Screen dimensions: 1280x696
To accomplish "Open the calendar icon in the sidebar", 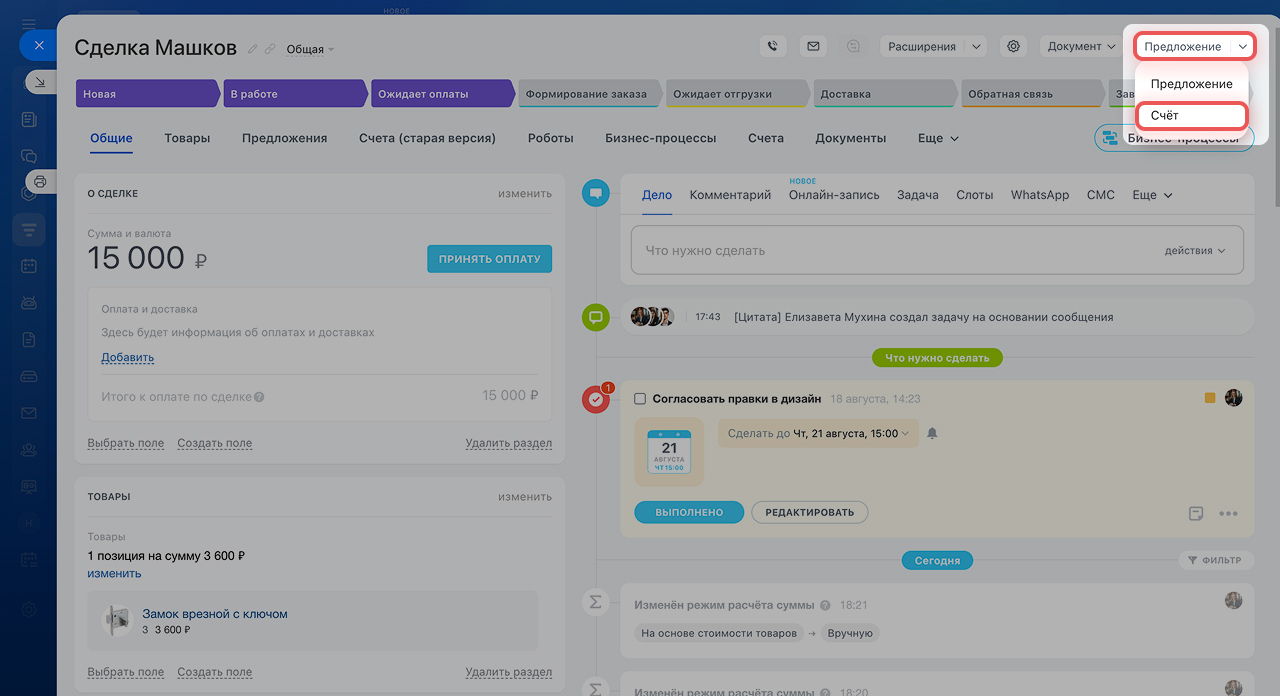I will pyautogui.click(x=29, y=266).
